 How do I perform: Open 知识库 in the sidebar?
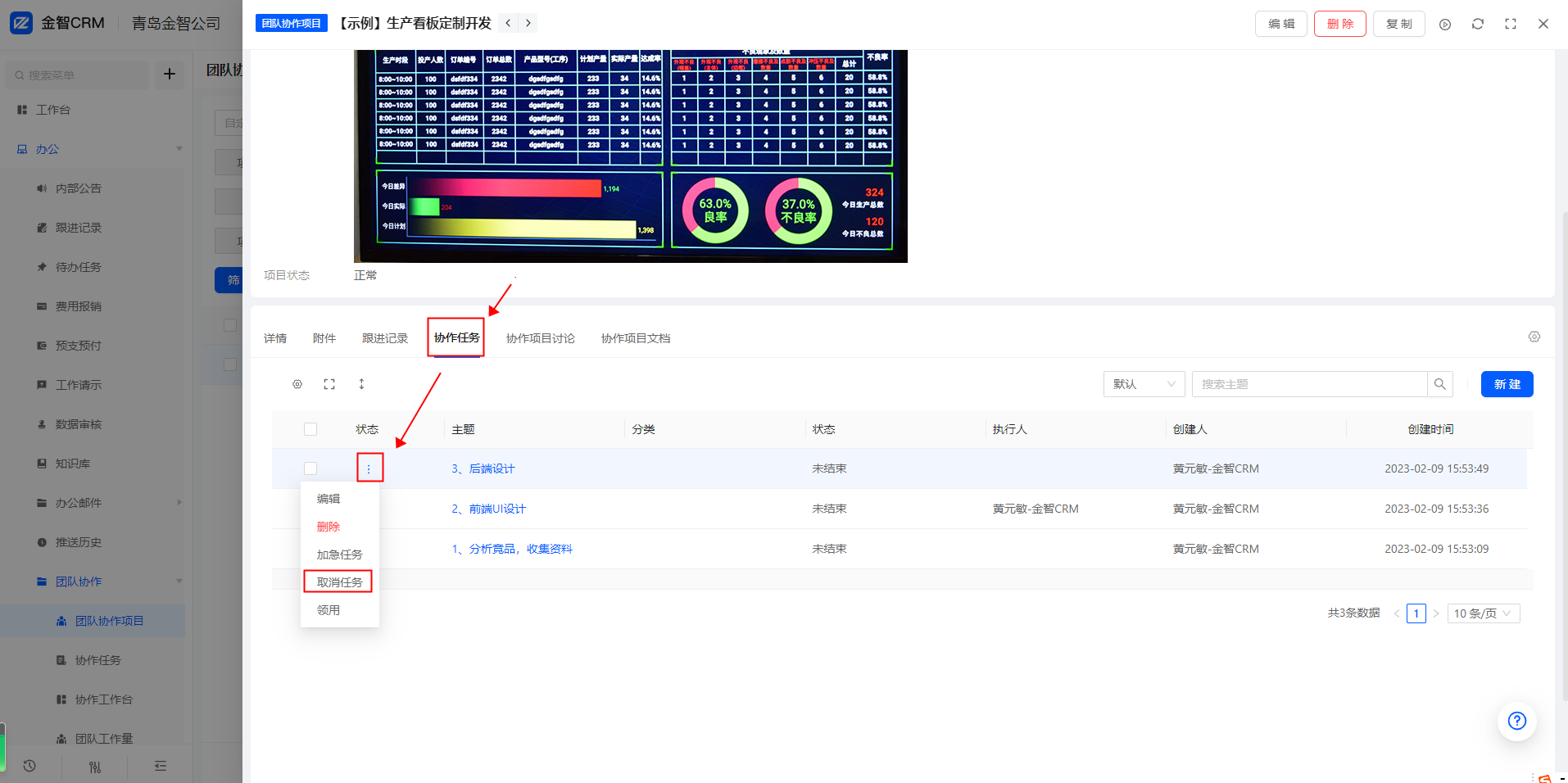[x=73, y=464]
